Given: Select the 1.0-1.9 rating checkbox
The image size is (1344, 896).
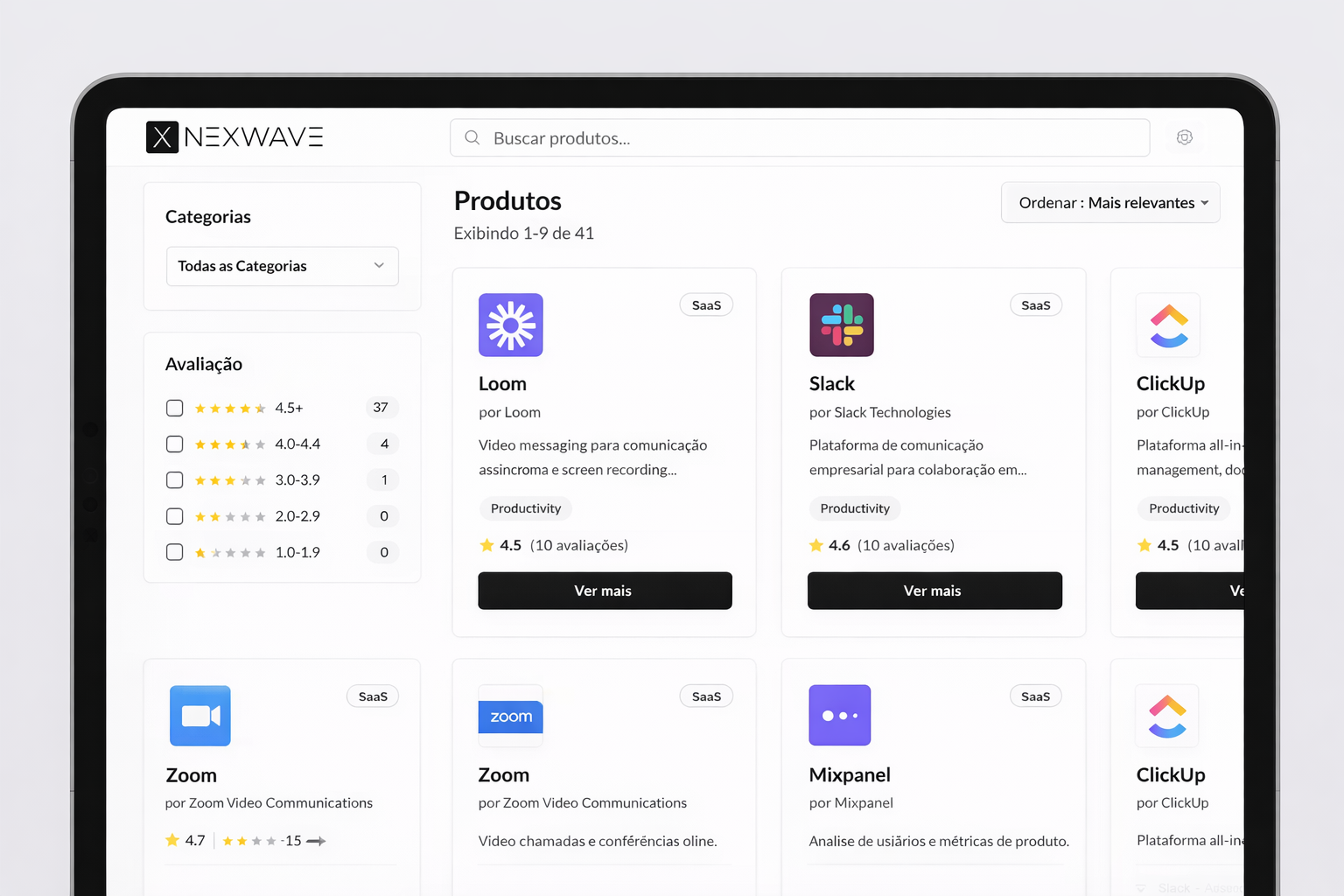Looking at the screenshot, I should (x=175, y=552).
